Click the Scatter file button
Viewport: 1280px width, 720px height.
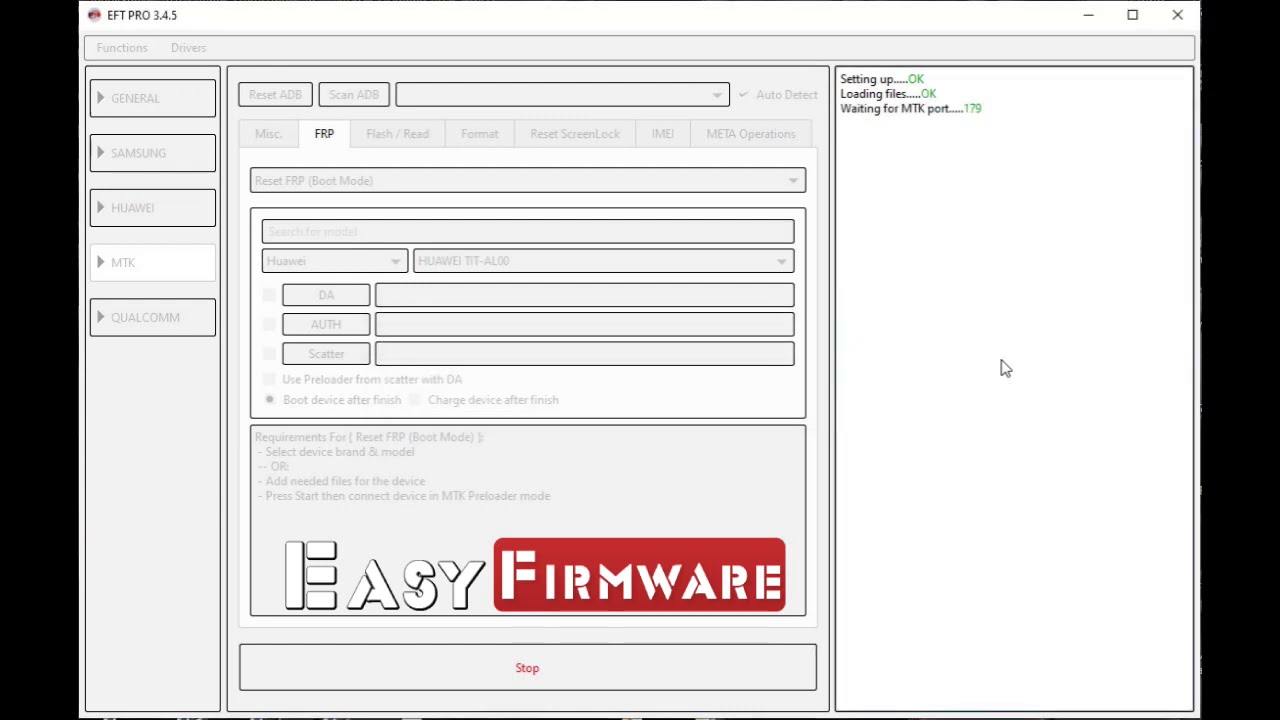[x=326, y=354]
